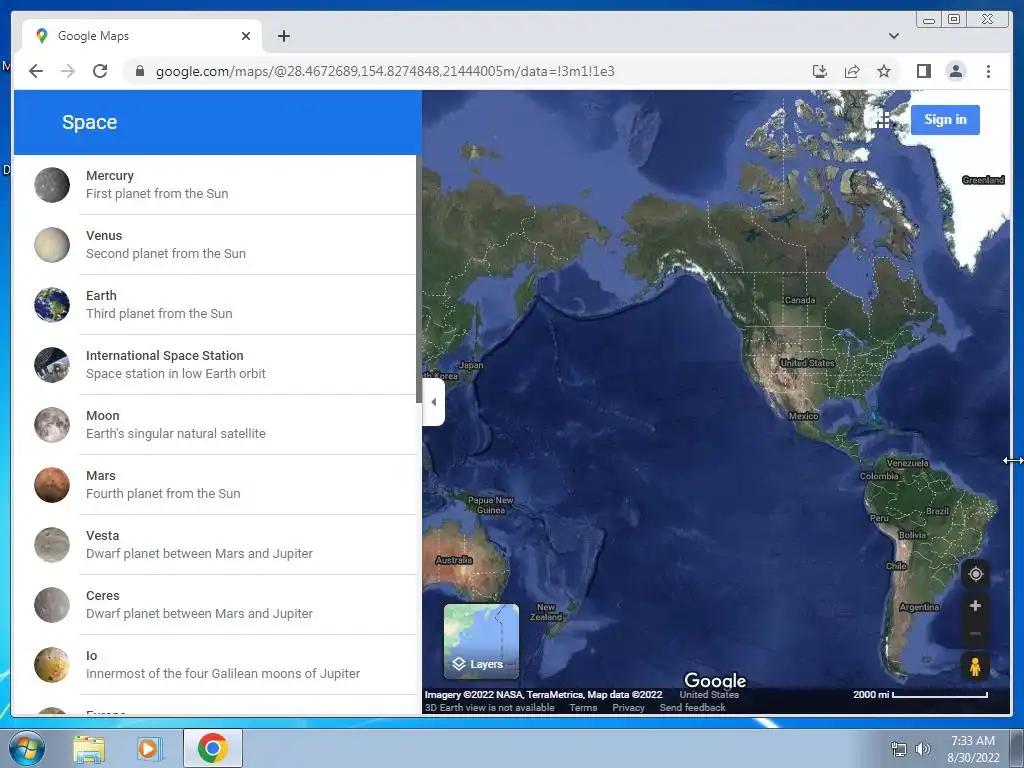
Task: Collapse the side panel arrow
Action: pyautogui.click(x=434, y=402)
